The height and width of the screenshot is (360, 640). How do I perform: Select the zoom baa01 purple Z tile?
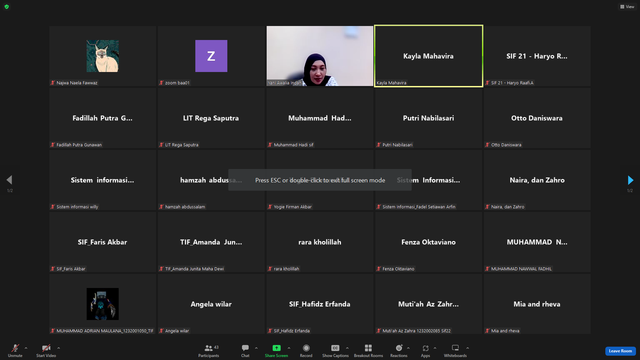(x=211, y=56)
